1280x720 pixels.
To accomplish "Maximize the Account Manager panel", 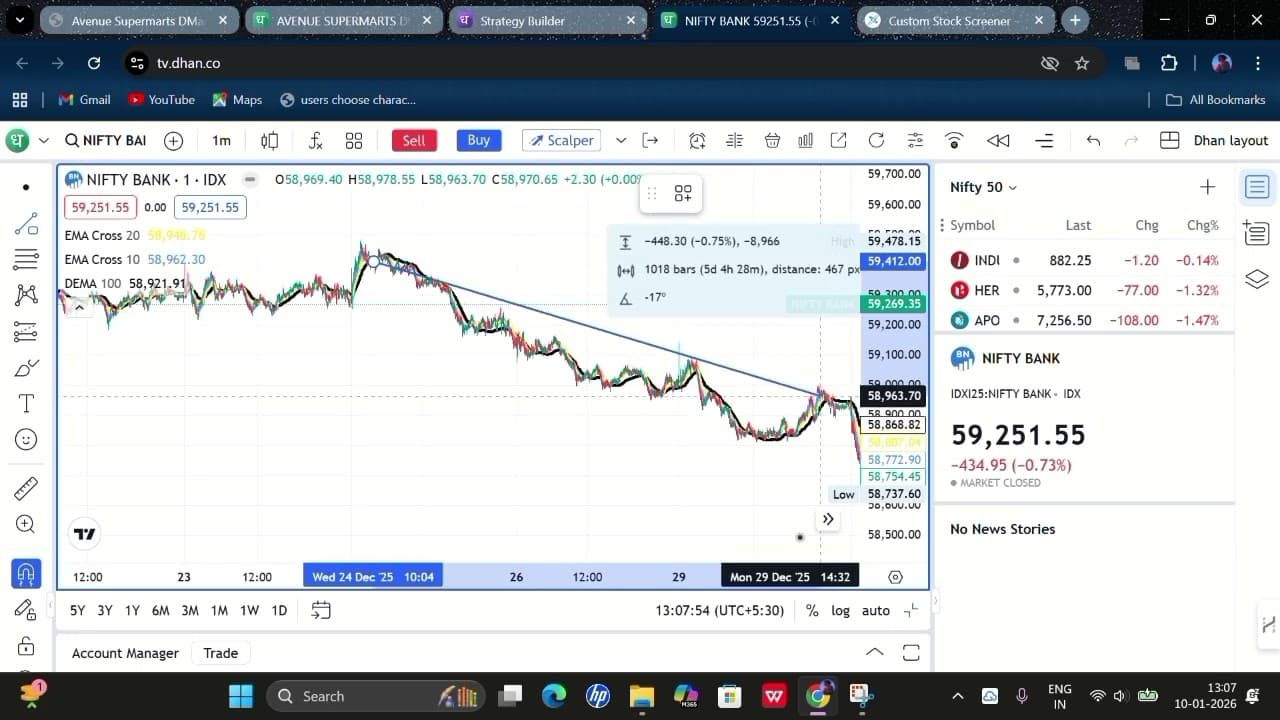I will [911, 653].
